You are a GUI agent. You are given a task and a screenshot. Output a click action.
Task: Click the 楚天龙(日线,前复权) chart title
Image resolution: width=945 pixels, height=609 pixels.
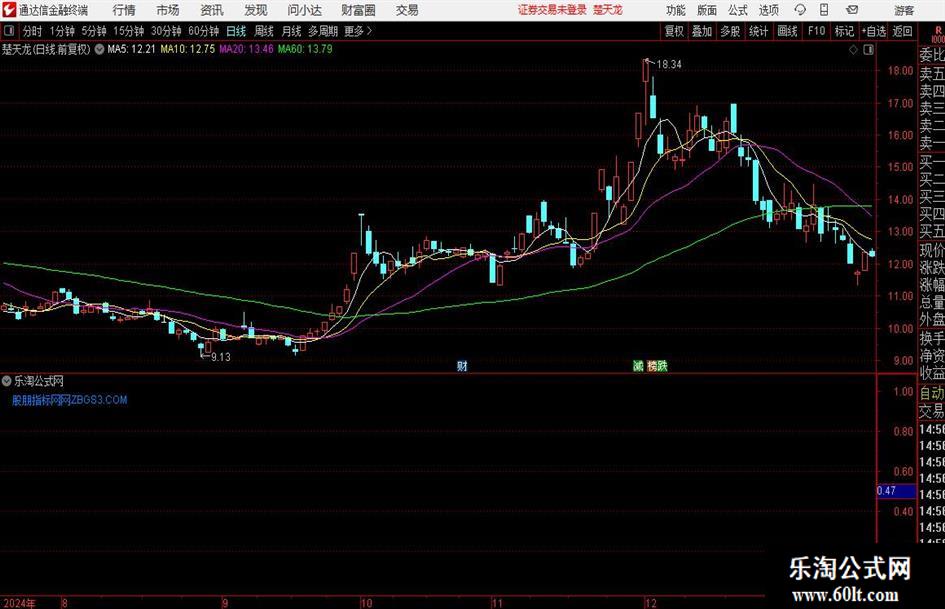(x=46, y=49)
